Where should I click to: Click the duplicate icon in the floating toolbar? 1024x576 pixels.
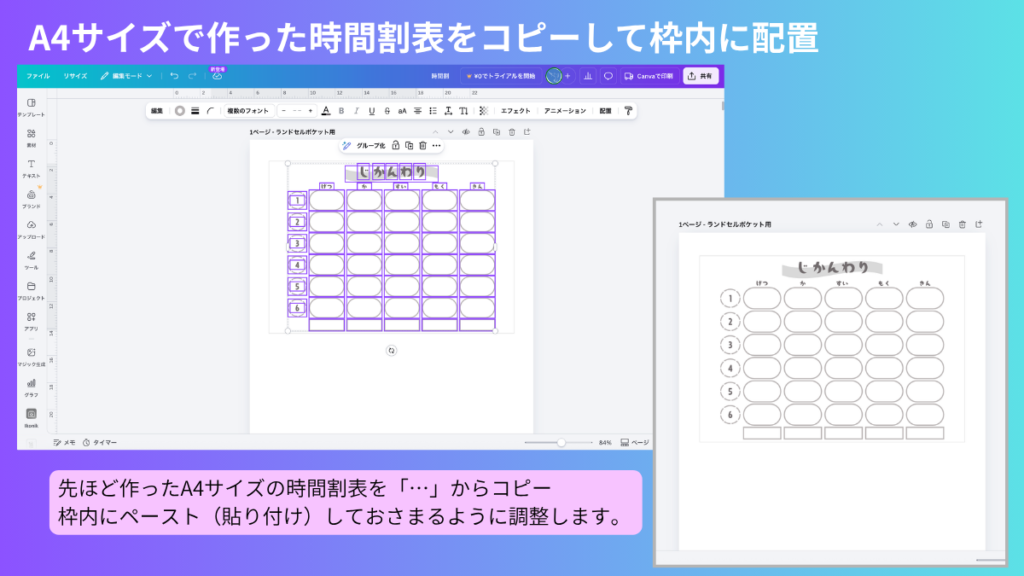(x=408, y=146)
